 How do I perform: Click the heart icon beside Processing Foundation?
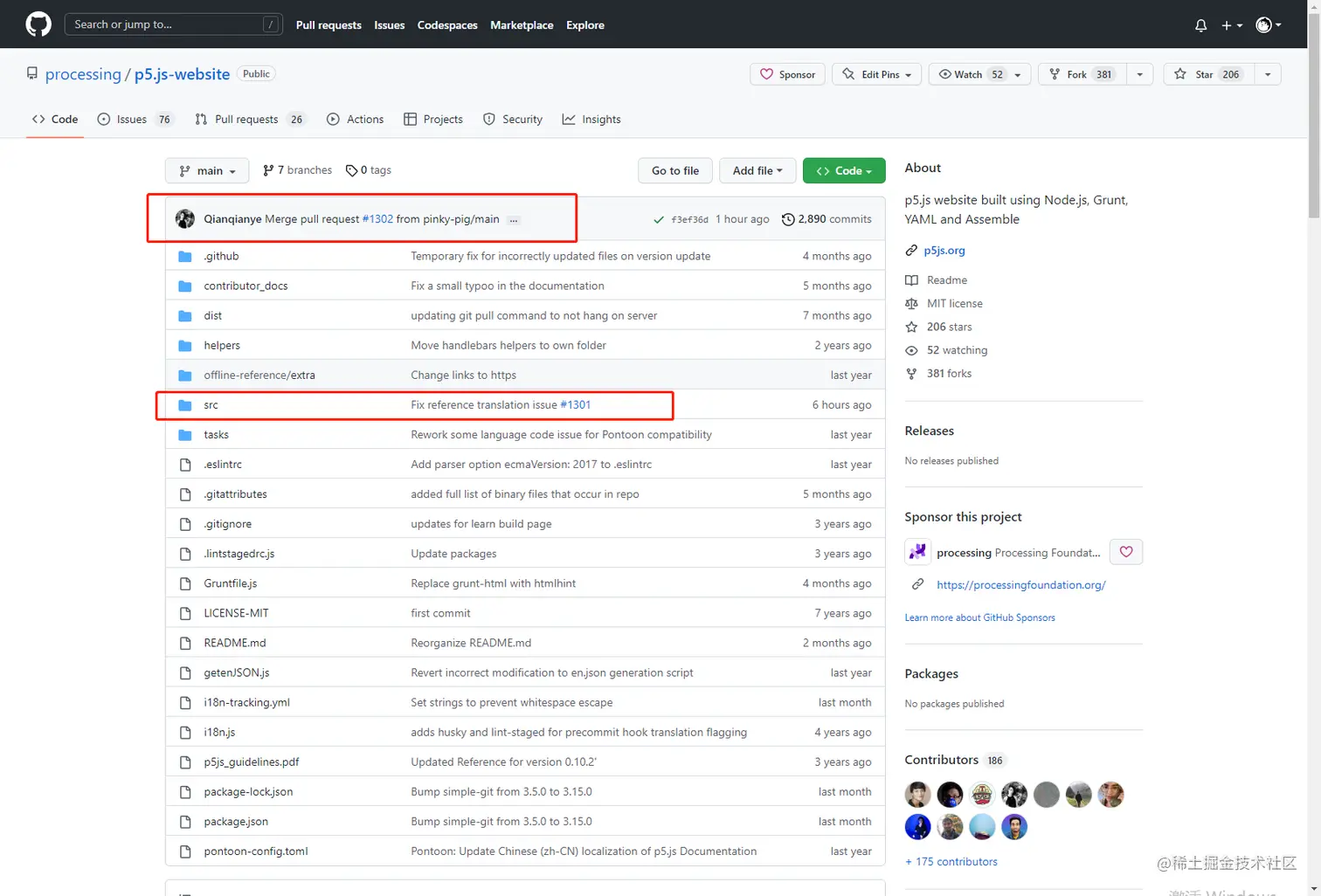1125,552
